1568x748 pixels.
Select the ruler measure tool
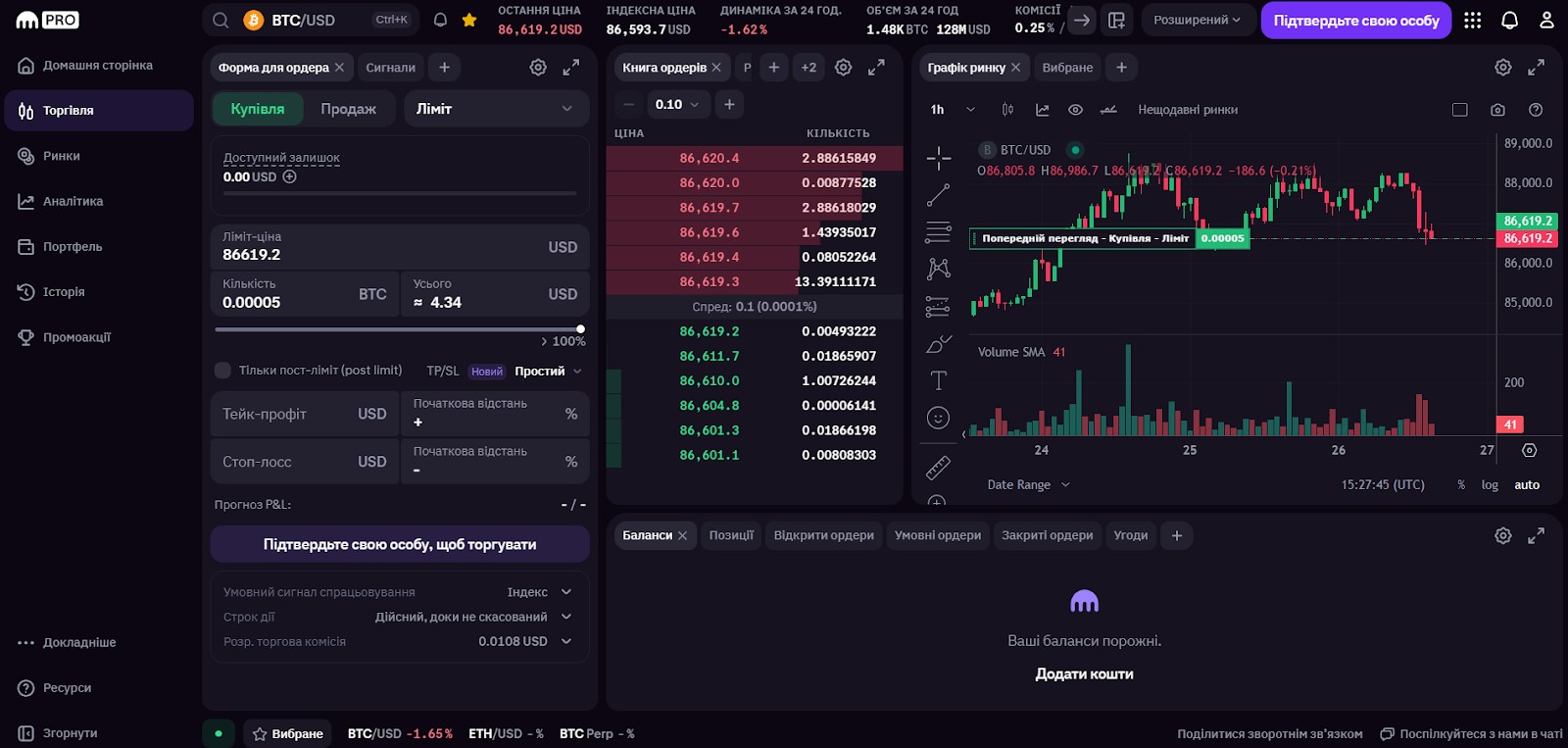pos(938,468)
